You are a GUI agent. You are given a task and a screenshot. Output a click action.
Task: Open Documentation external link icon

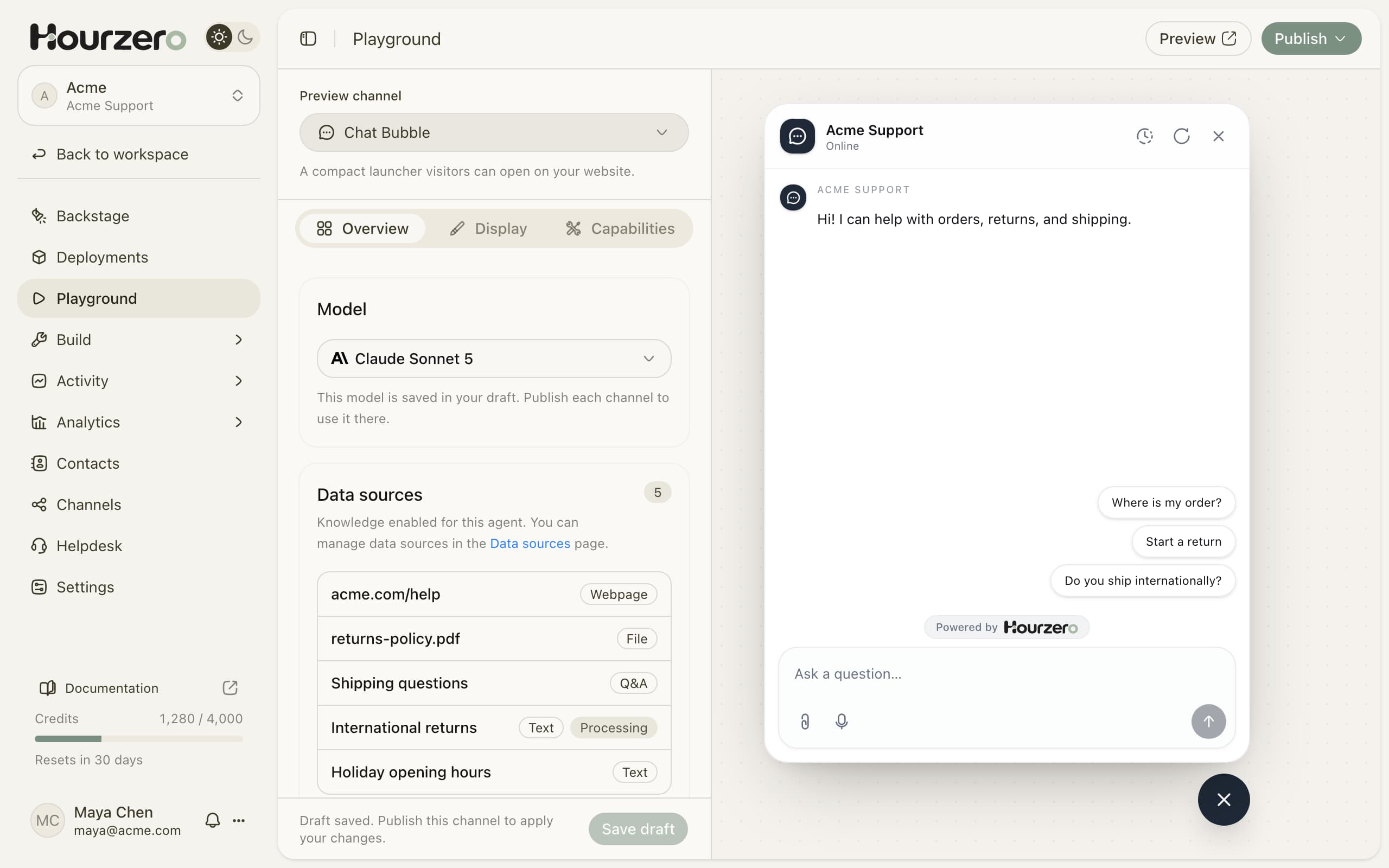230,688
